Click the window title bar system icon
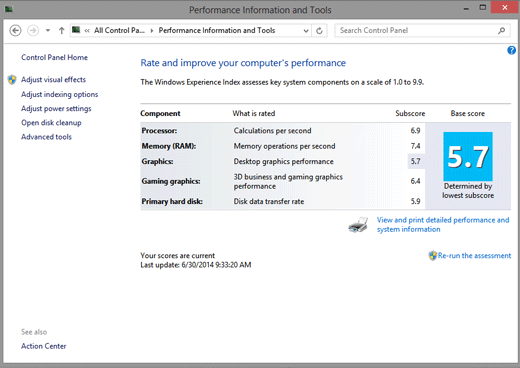Viewport: 520px width, 368px height. click(9, 9)
